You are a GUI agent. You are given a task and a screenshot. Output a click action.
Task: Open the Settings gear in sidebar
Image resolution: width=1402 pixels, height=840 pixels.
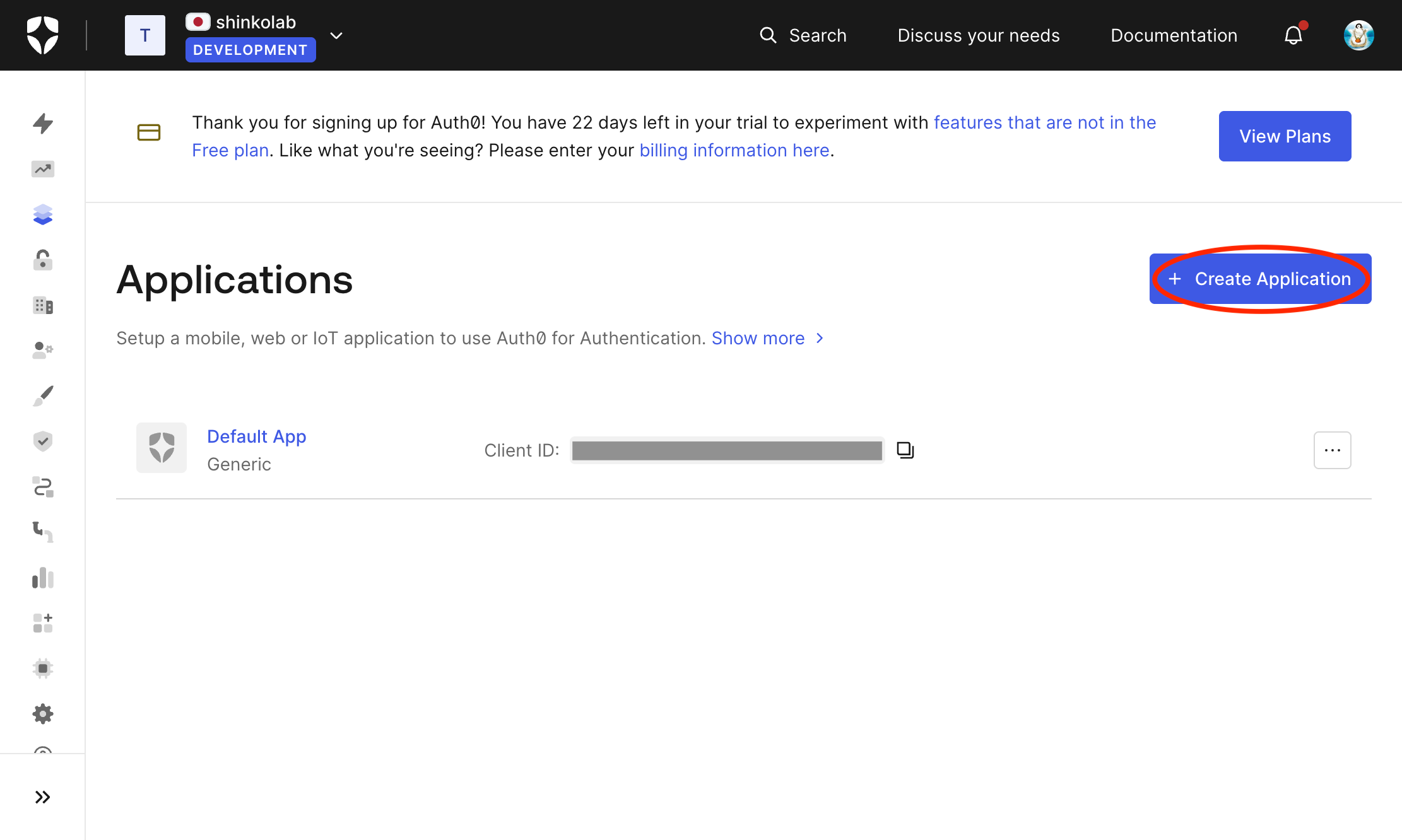[42, 713]
